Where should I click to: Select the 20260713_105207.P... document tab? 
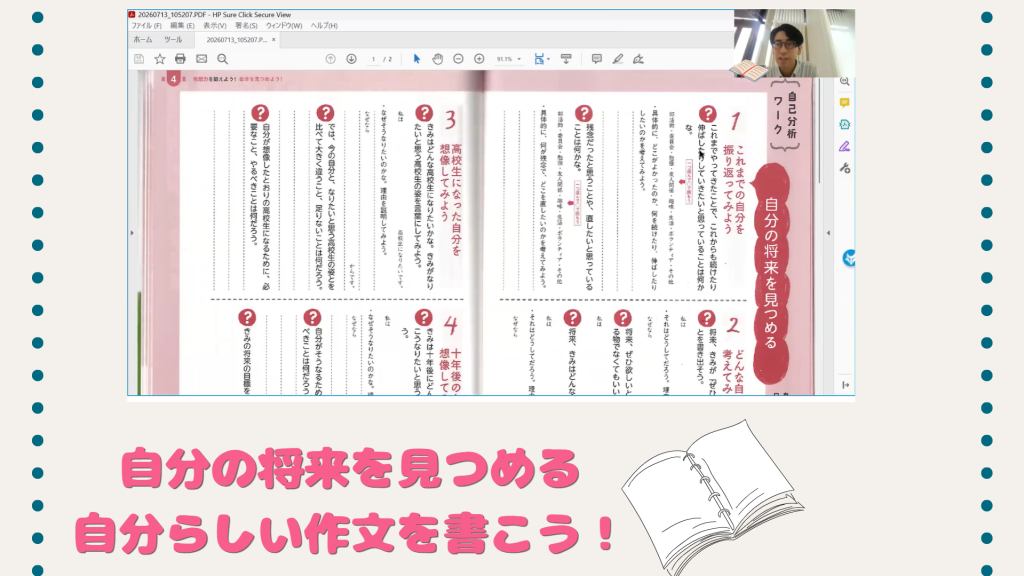pyautogui.click(x=236, y=40)
